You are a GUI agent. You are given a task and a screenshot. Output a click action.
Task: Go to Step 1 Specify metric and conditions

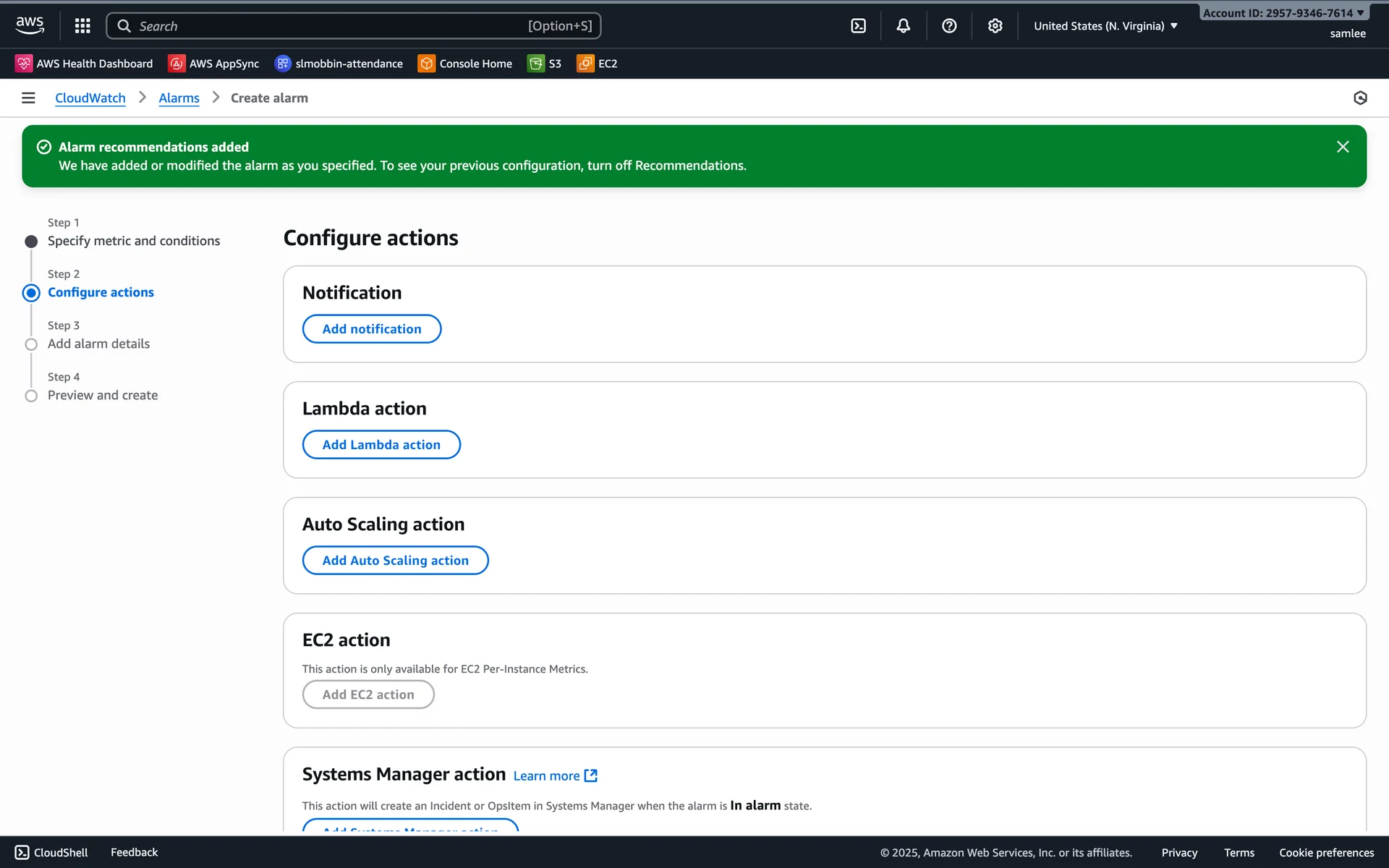134,241
